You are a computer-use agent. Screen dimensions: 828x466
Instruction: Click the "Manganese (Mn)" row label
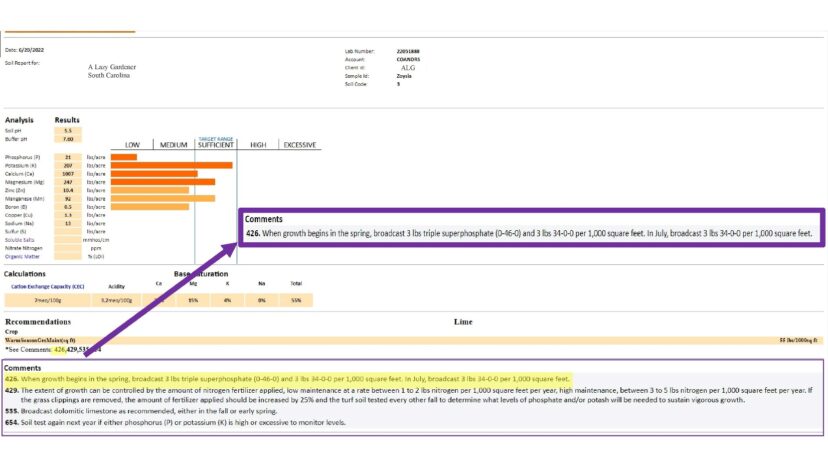24,199
